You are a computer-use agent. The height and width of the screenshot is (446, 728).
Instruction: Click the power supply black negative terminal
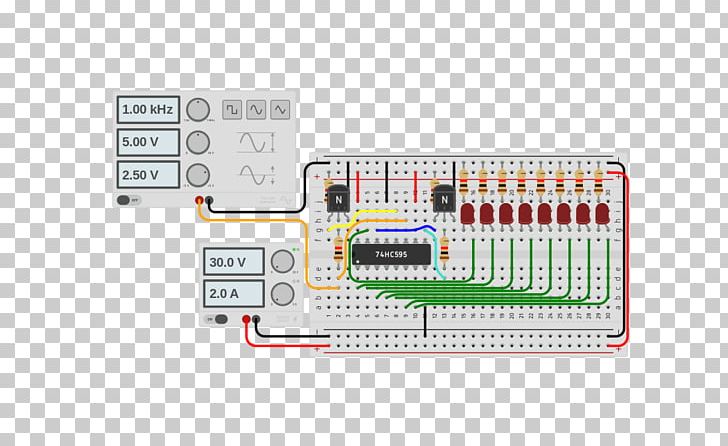click(x=257, y=320)
